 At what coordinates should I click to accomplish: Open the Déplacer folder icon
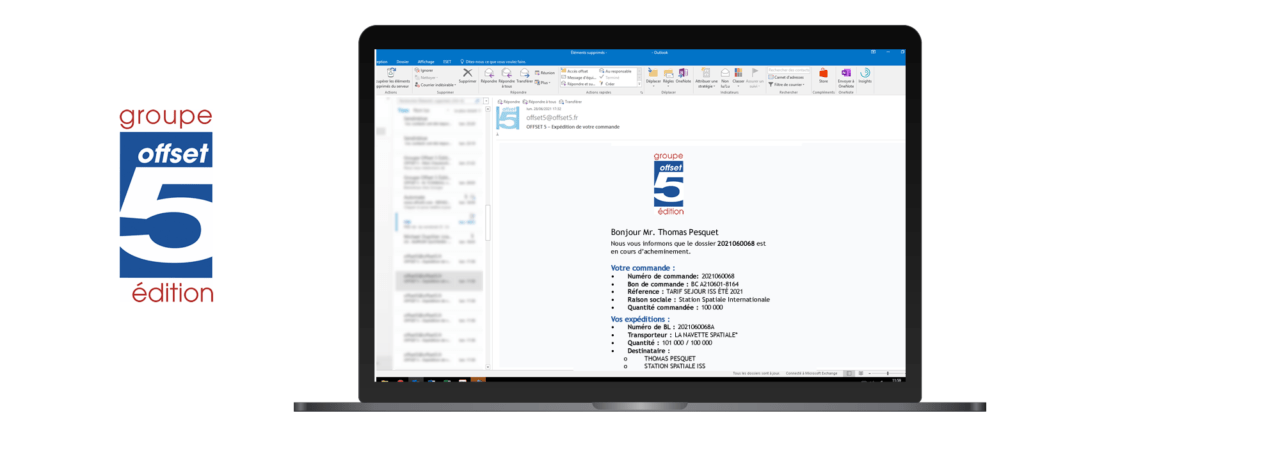pos(653,73)
